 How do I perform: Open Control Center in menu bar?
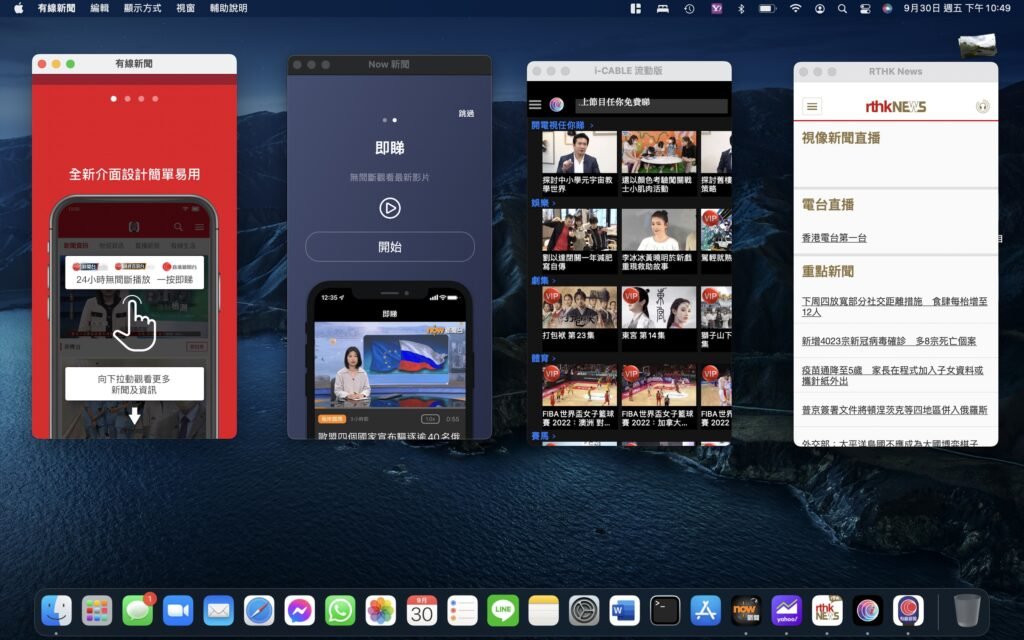(x=865, y=8)
